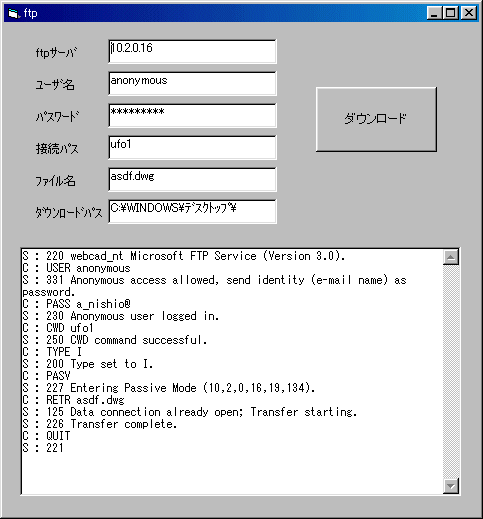Click the '226 Transfer complete' log line
The image size is (483, 519).
pos(99,424)
